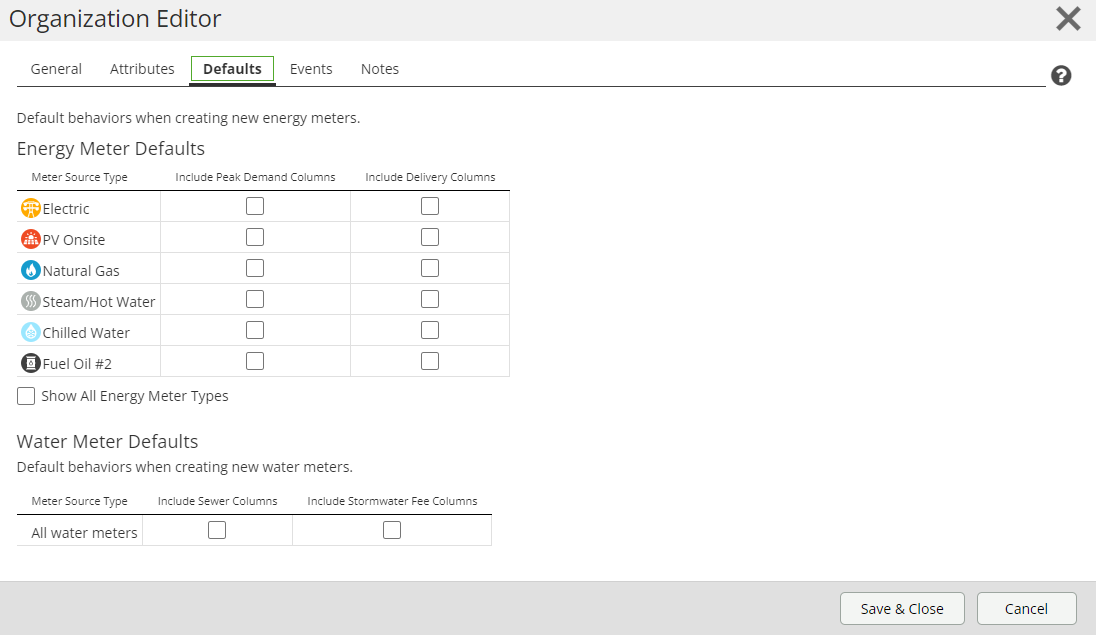Close the Organization Editor with X
Viewport: 1096px width, 635px height.
[x=1068, y=19]
